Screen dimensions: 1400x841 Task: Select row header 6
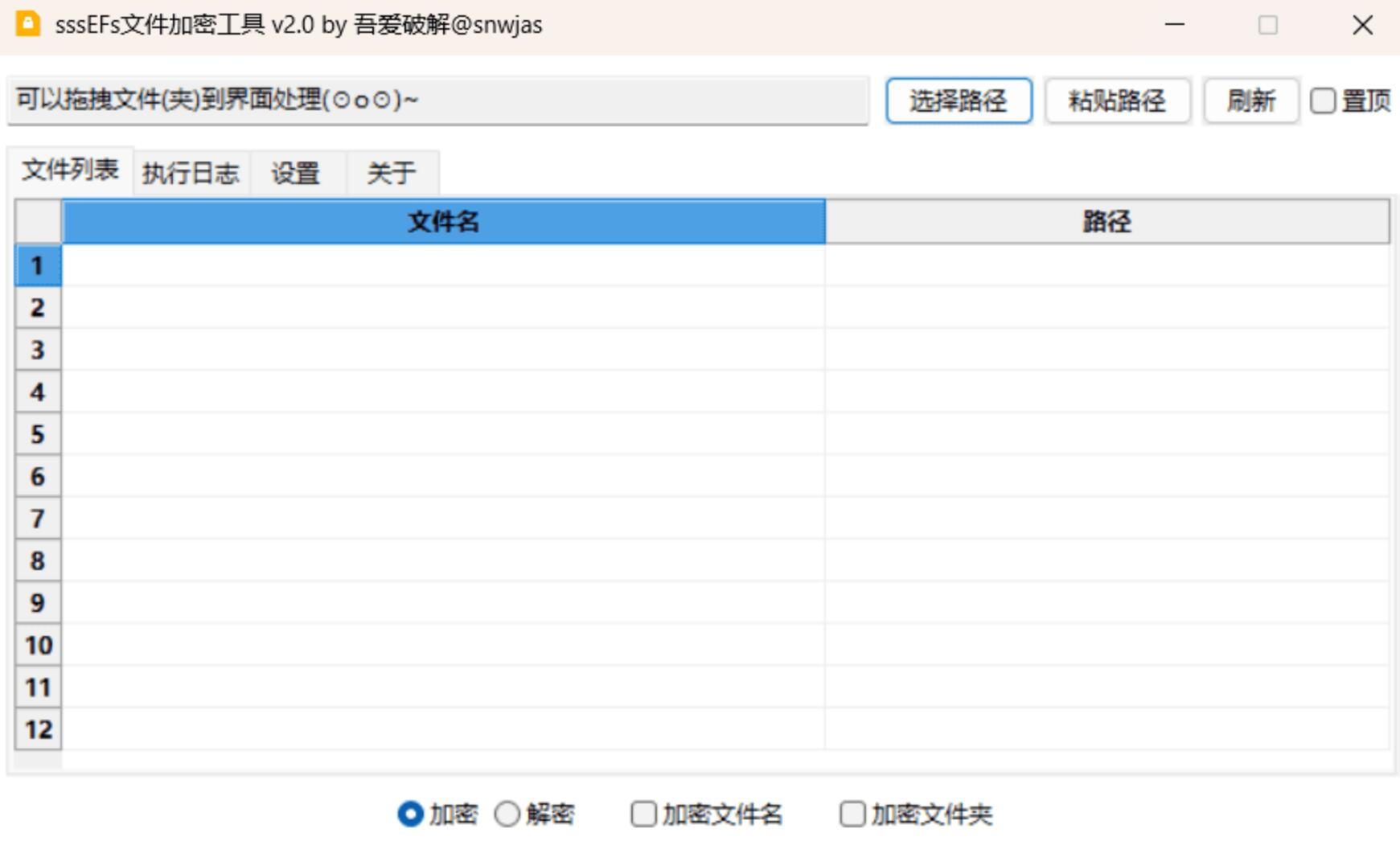[x=38, y=476]
